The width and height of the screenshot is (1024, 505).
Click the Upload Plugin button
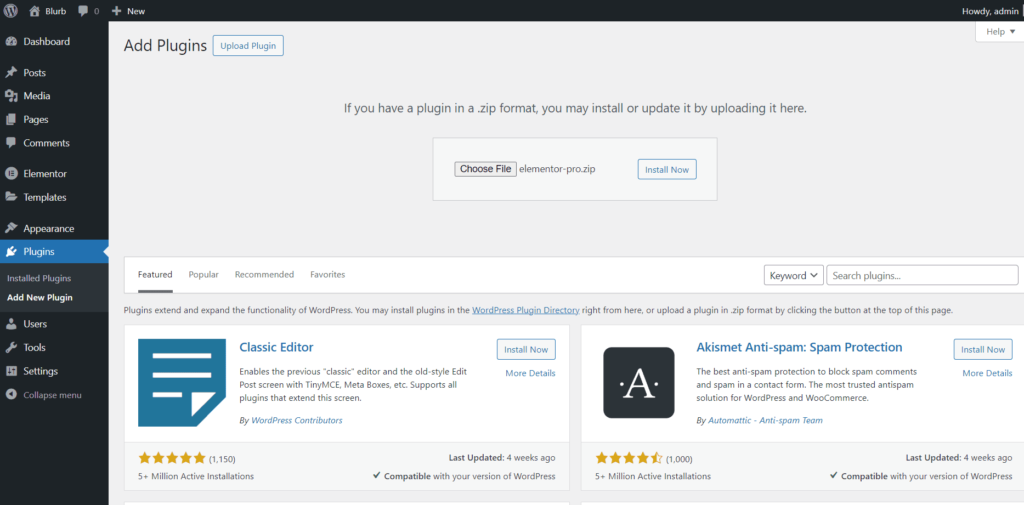tap(248, 46)
